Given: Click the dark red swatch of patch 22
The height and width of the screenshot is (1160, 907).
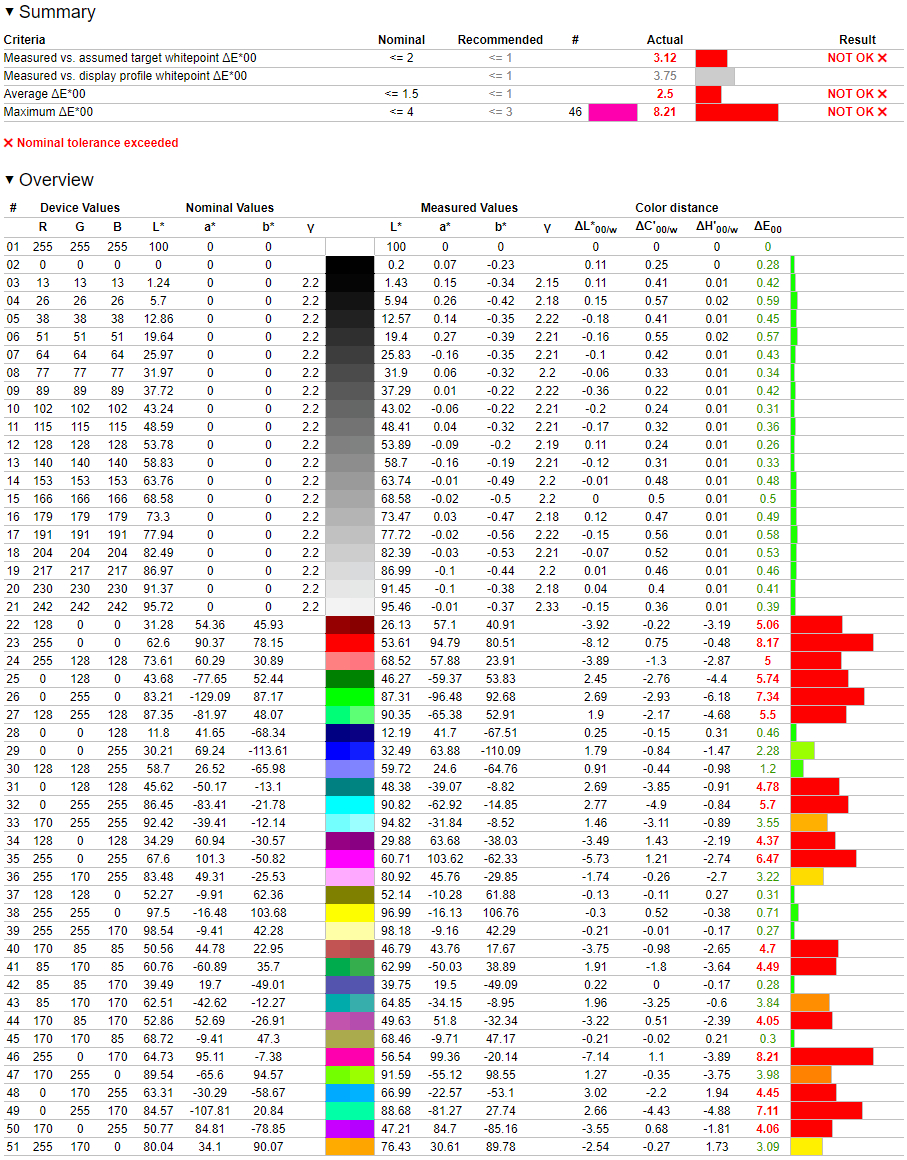Looking at the screenshot, I should (x=350, y=625).
